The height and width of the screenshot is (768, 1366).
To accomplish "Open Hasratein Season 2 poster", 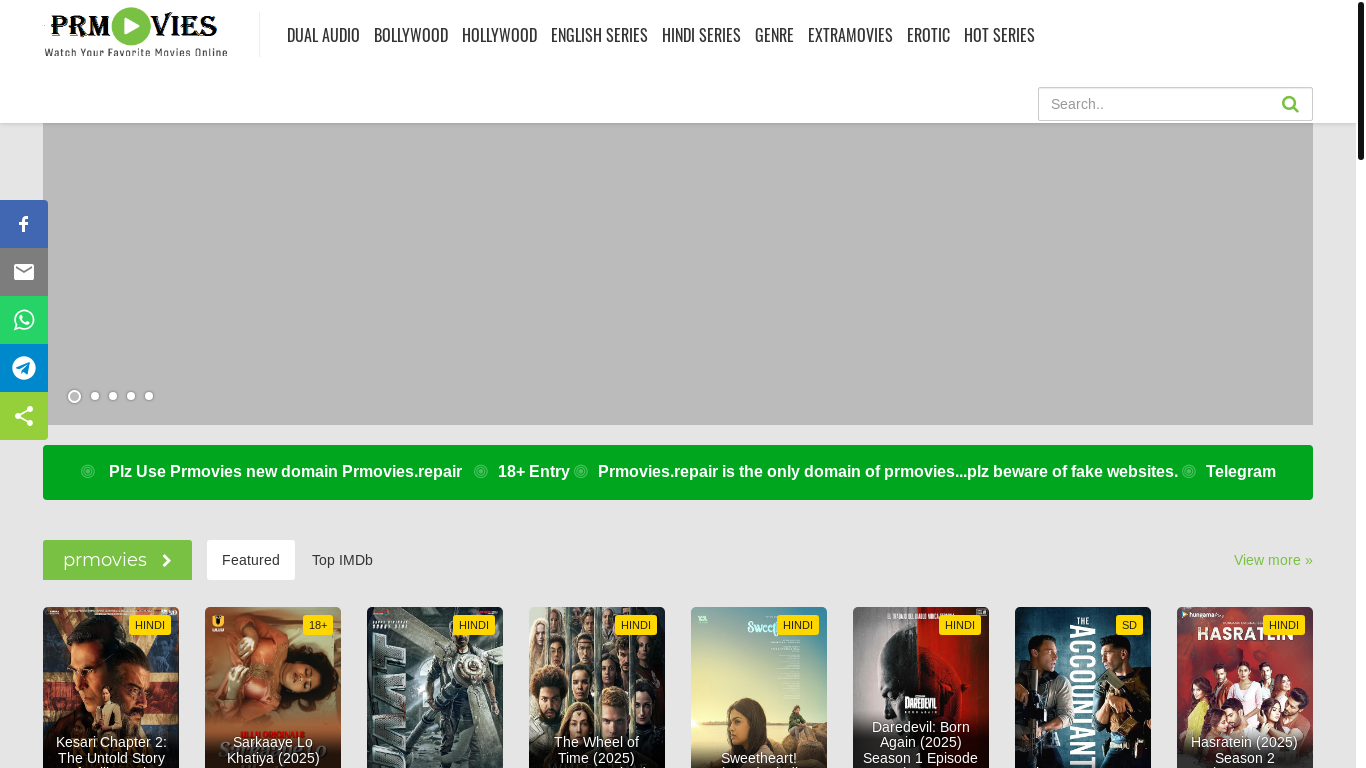I will coord(1245,687).
